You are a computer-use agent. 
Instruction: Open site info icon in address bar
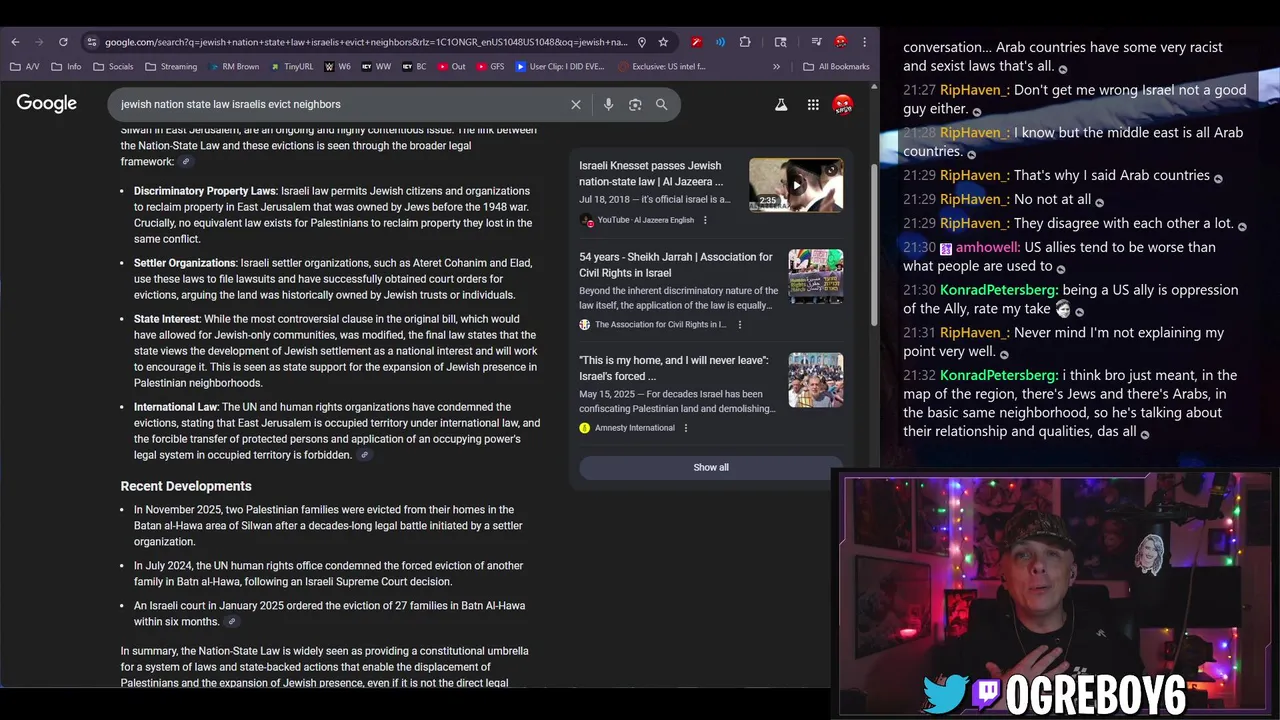pyautogui.click(x=92, y=42)
